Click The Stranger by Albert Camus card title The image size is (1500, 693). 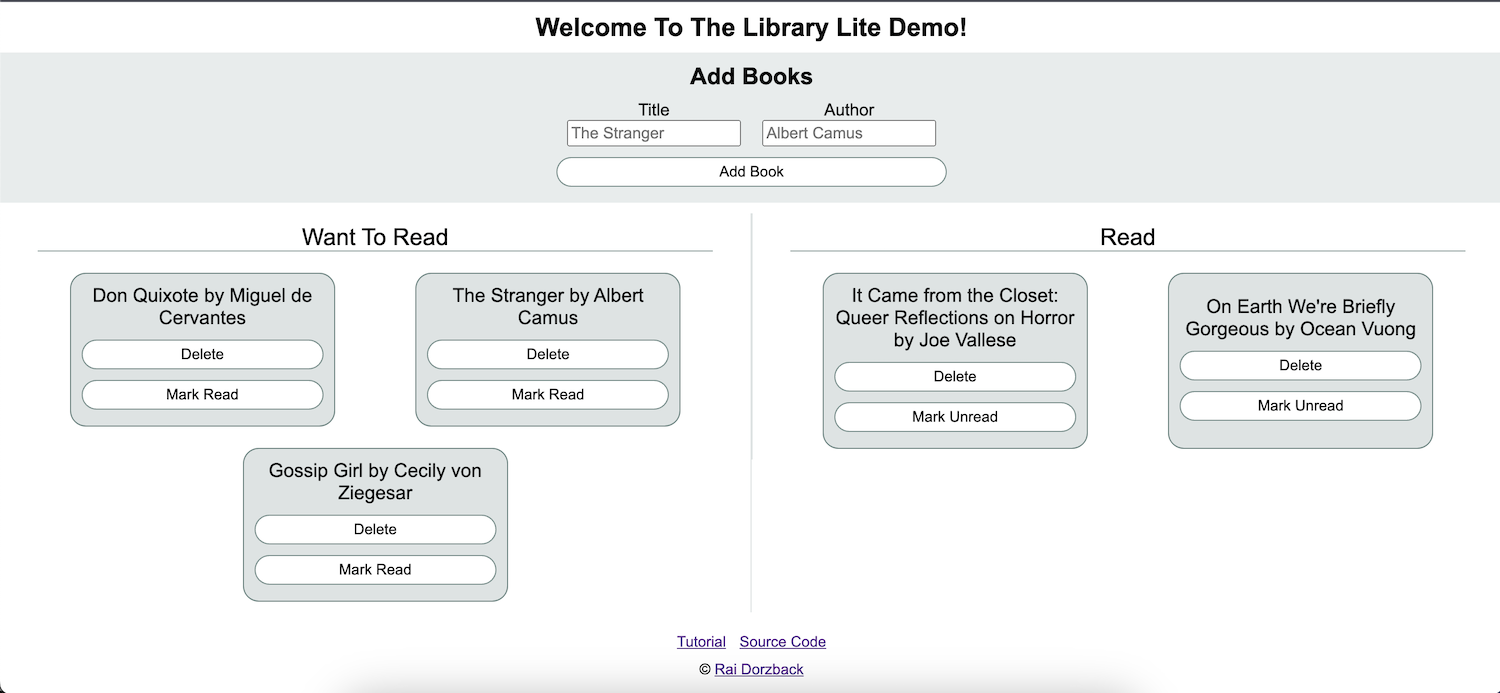548,307
